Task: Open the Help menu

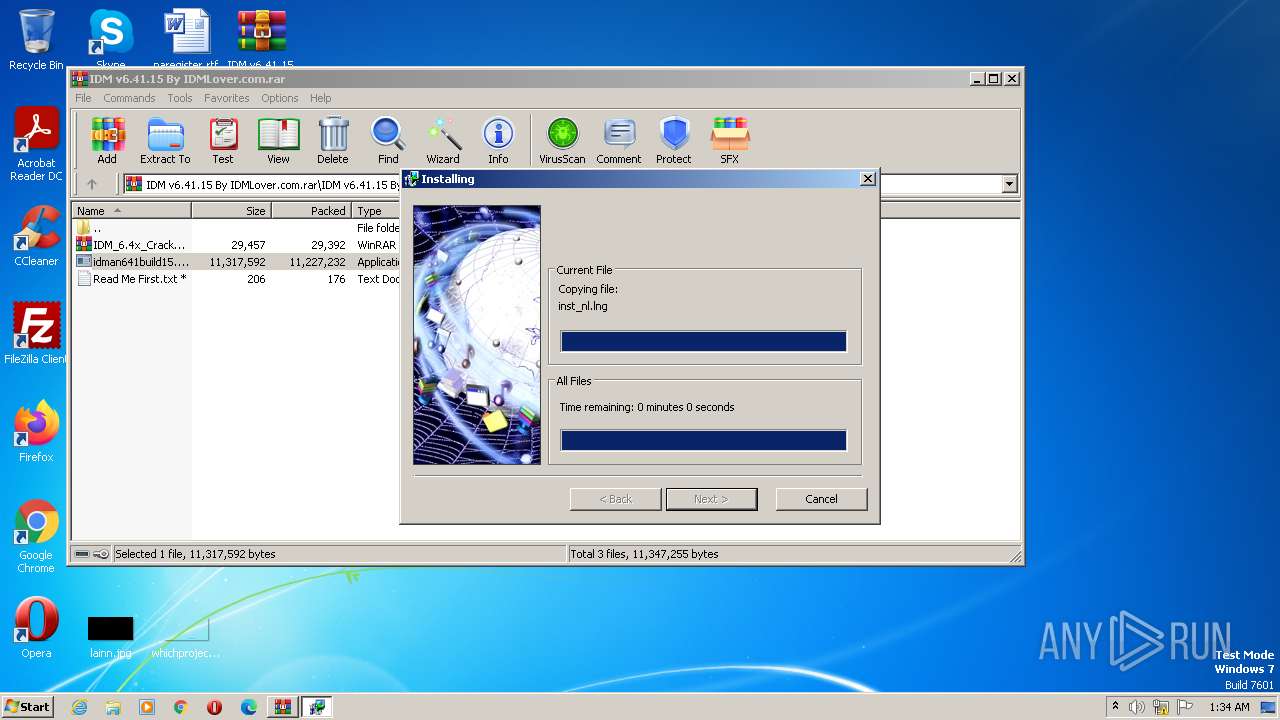Action: point(320,98)
